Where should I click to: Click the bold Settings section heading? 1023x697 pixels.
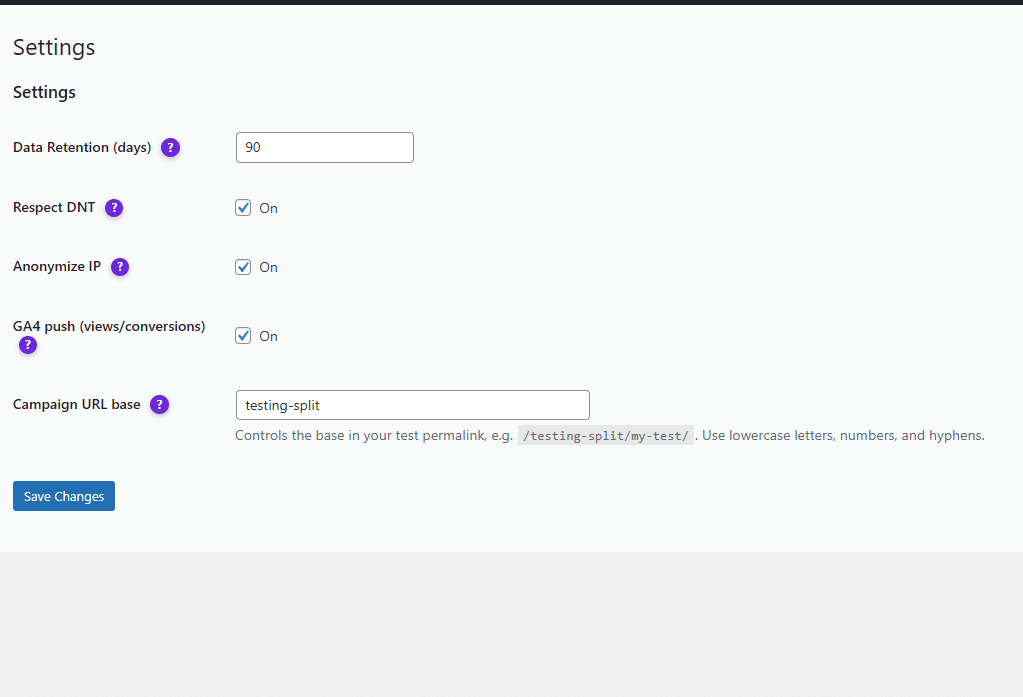pos(44,92)
